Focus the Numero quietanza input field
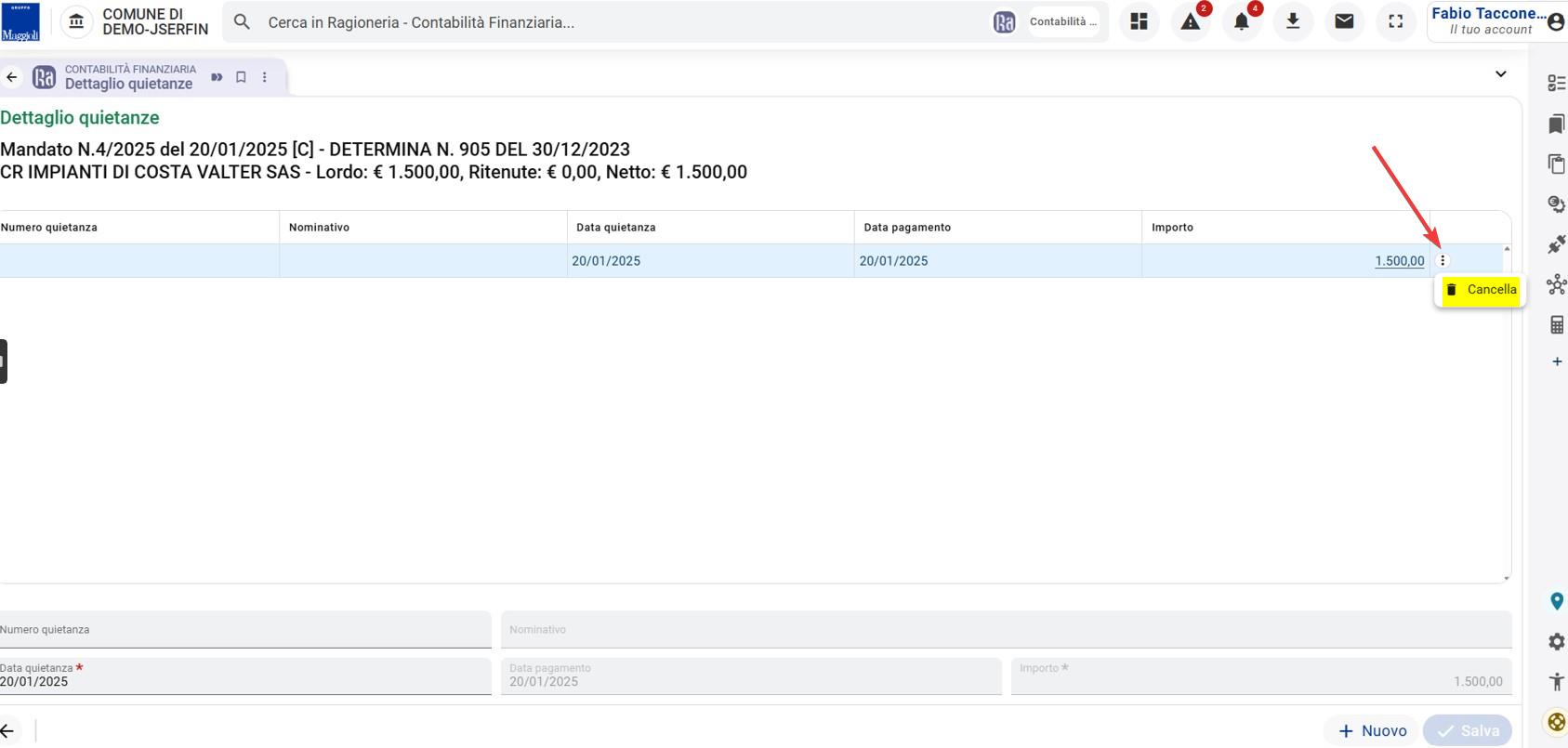This screenshot has height=748, width=1568. click(245, 629)
